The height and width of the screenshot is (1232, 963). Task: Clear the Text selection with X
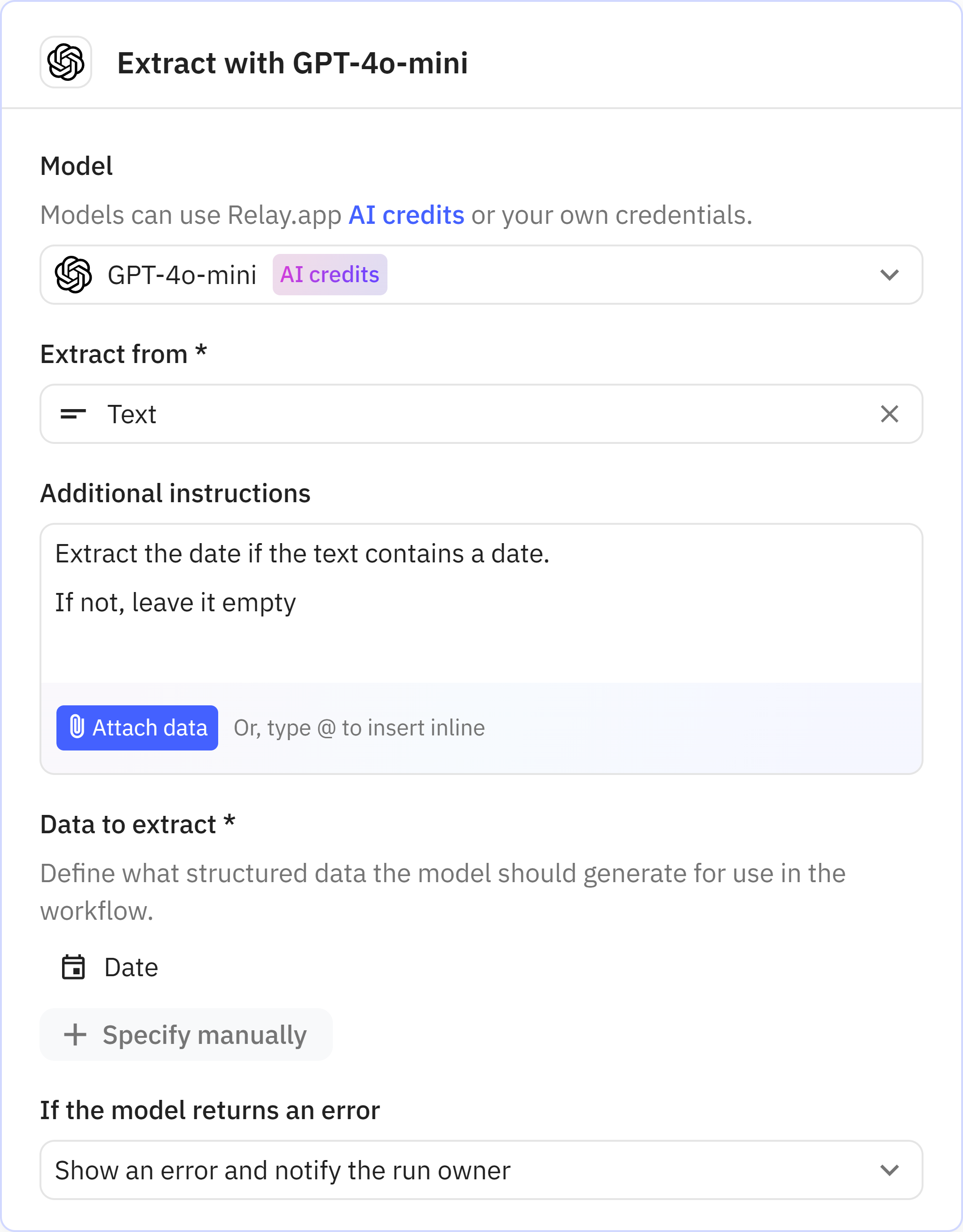(889, 414)
